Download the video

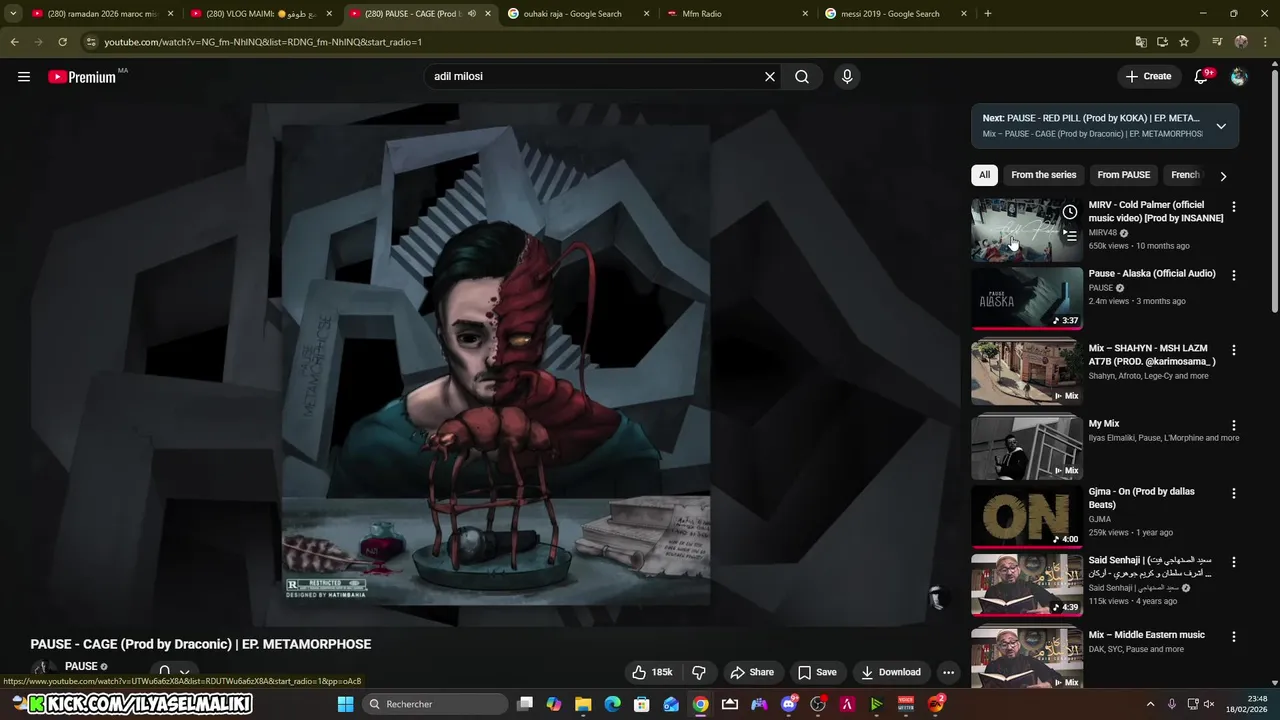point(891,672)
